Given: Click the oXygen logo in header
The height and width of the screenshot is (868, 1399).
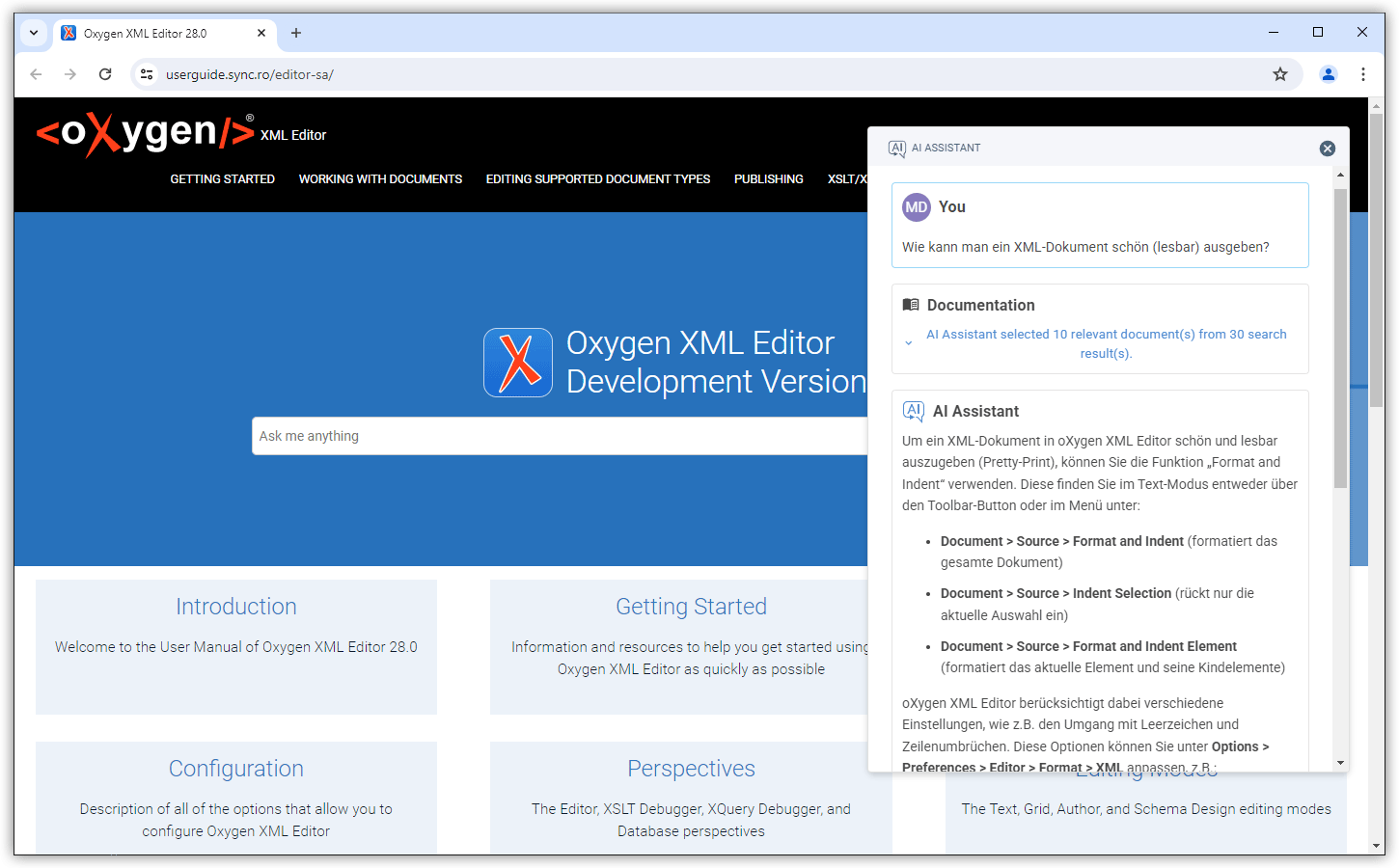Looking at the screenshot, I should click(145, 133).
